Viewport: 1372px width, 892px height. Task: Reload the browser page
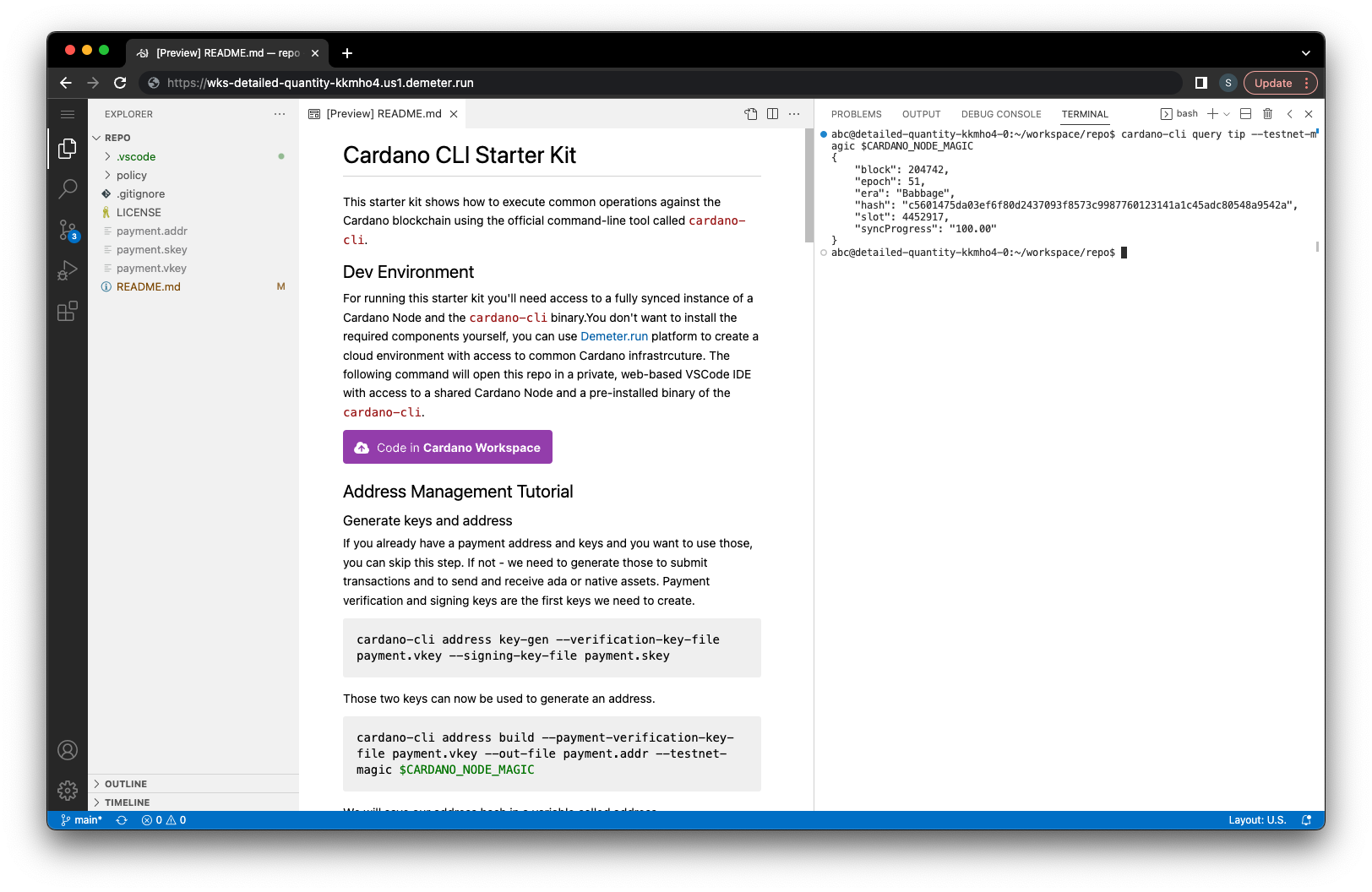(x=120, y=83)
